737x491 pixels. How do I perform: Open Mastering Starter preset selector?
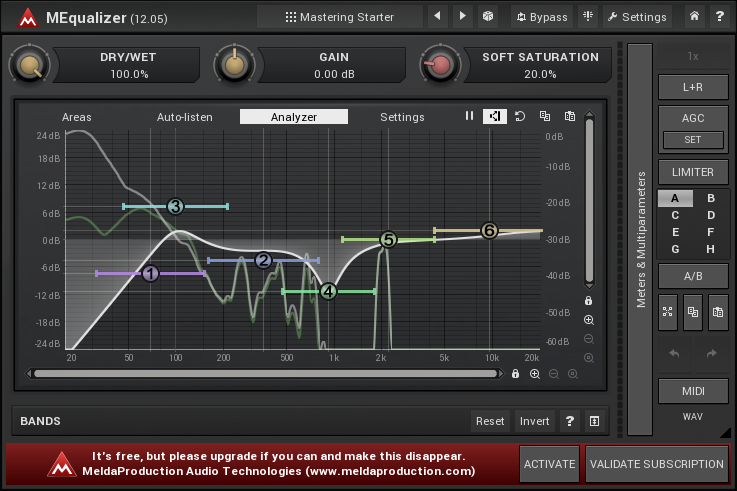339,17
